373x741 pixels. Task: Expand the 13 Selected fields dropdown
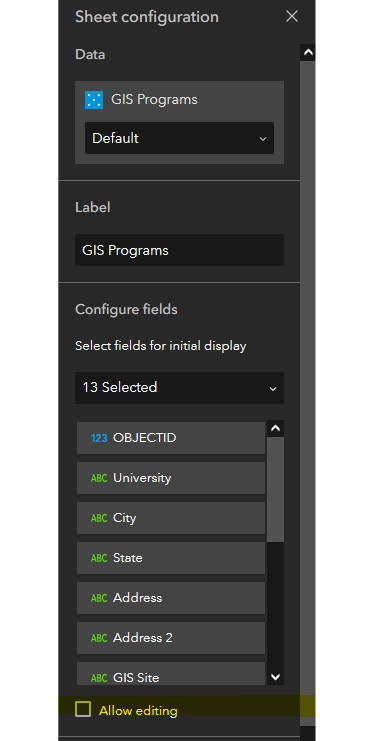(x=179, y=388)
